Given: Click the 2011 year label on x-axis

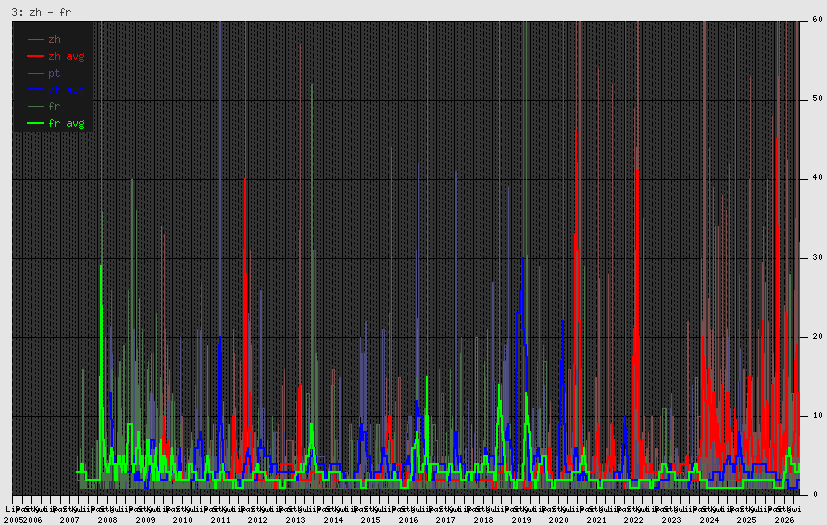Looking at the screenshot, I should 220,520.
